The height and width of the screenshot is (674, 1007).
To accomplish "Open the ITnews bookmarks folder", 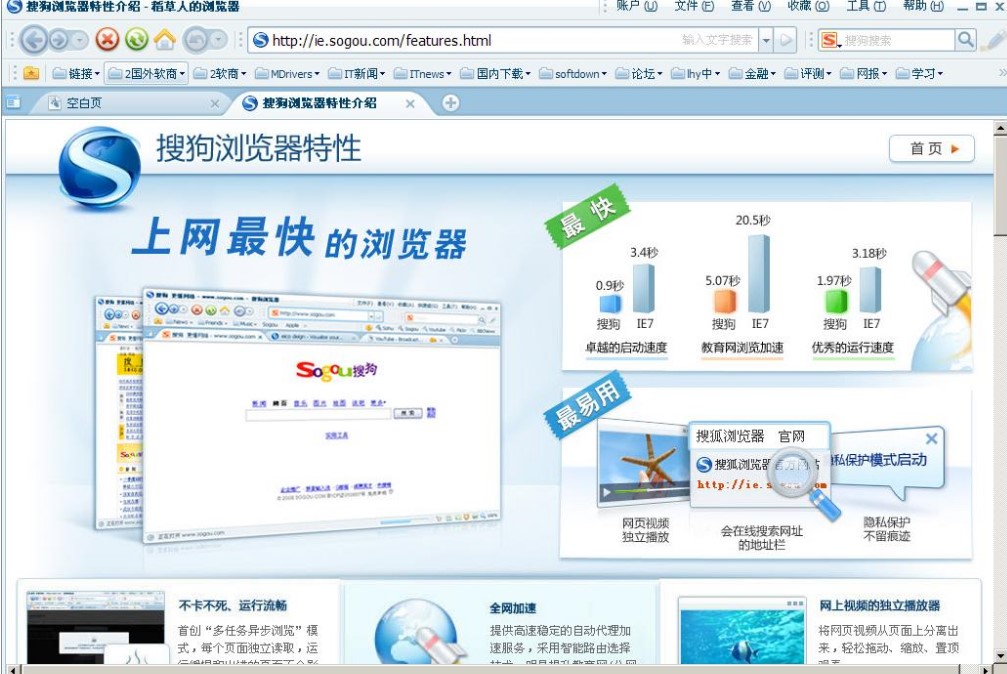I will (423, 74).
